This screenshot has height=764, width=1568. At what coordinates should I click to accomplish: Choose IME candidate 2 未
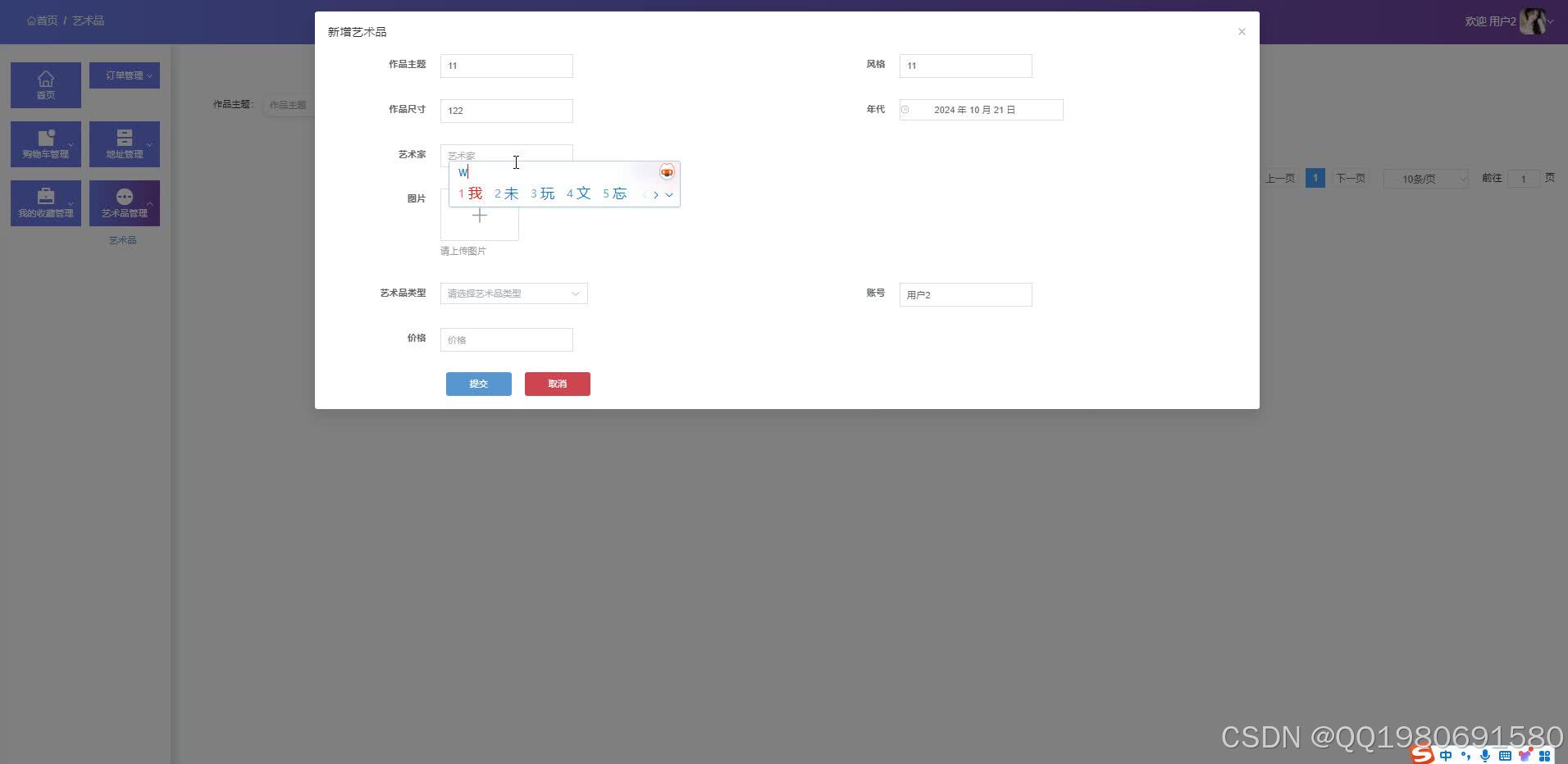coord(507,193)
